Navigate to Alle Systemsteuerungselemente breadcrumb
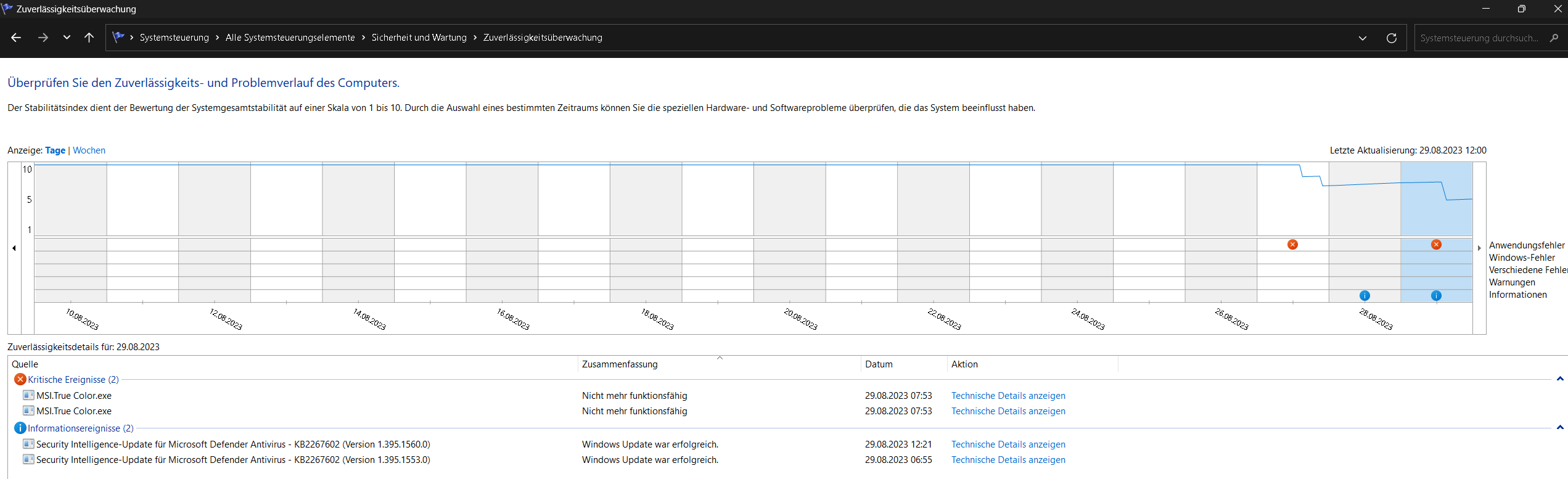1568x479 pixels. (290, 38)
